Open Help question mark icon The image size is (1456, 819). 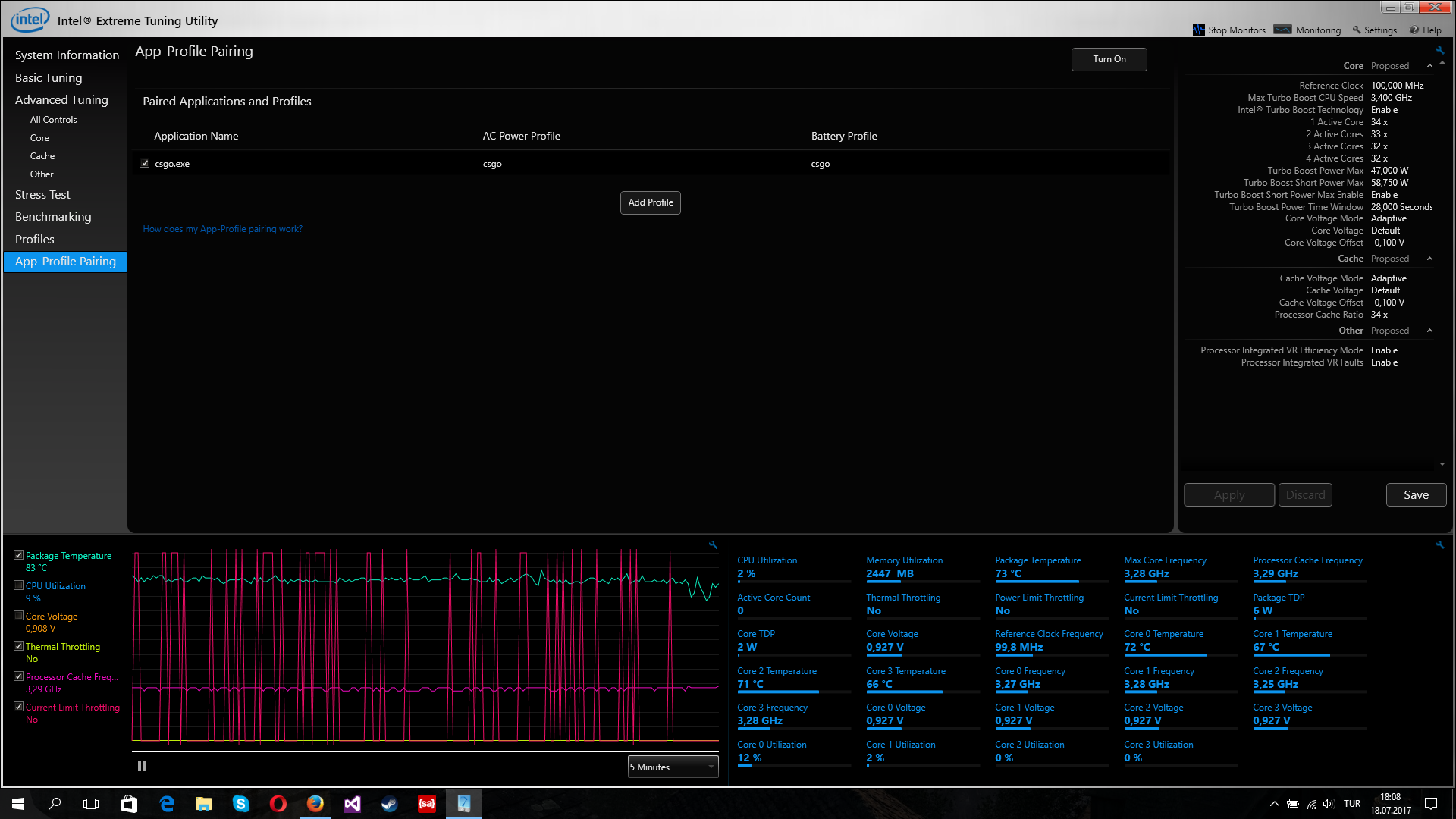(1414, 30)
